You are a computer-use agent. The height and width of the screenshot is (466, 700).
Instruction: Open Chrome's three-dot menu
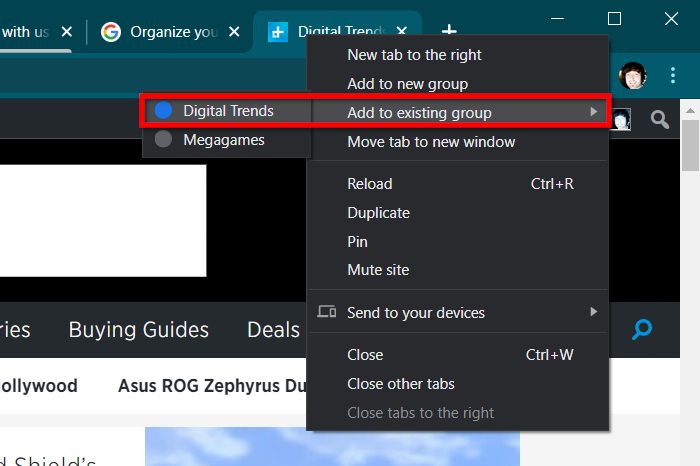click(673, 75)
